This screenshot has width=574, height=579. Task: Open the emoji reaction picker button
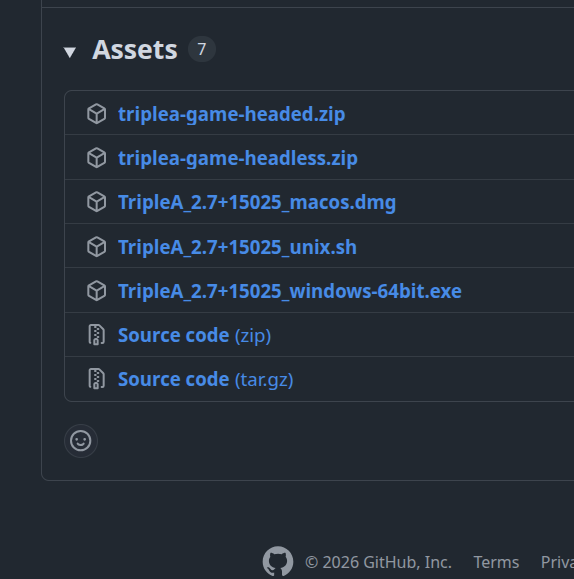[x=81, y=441]
